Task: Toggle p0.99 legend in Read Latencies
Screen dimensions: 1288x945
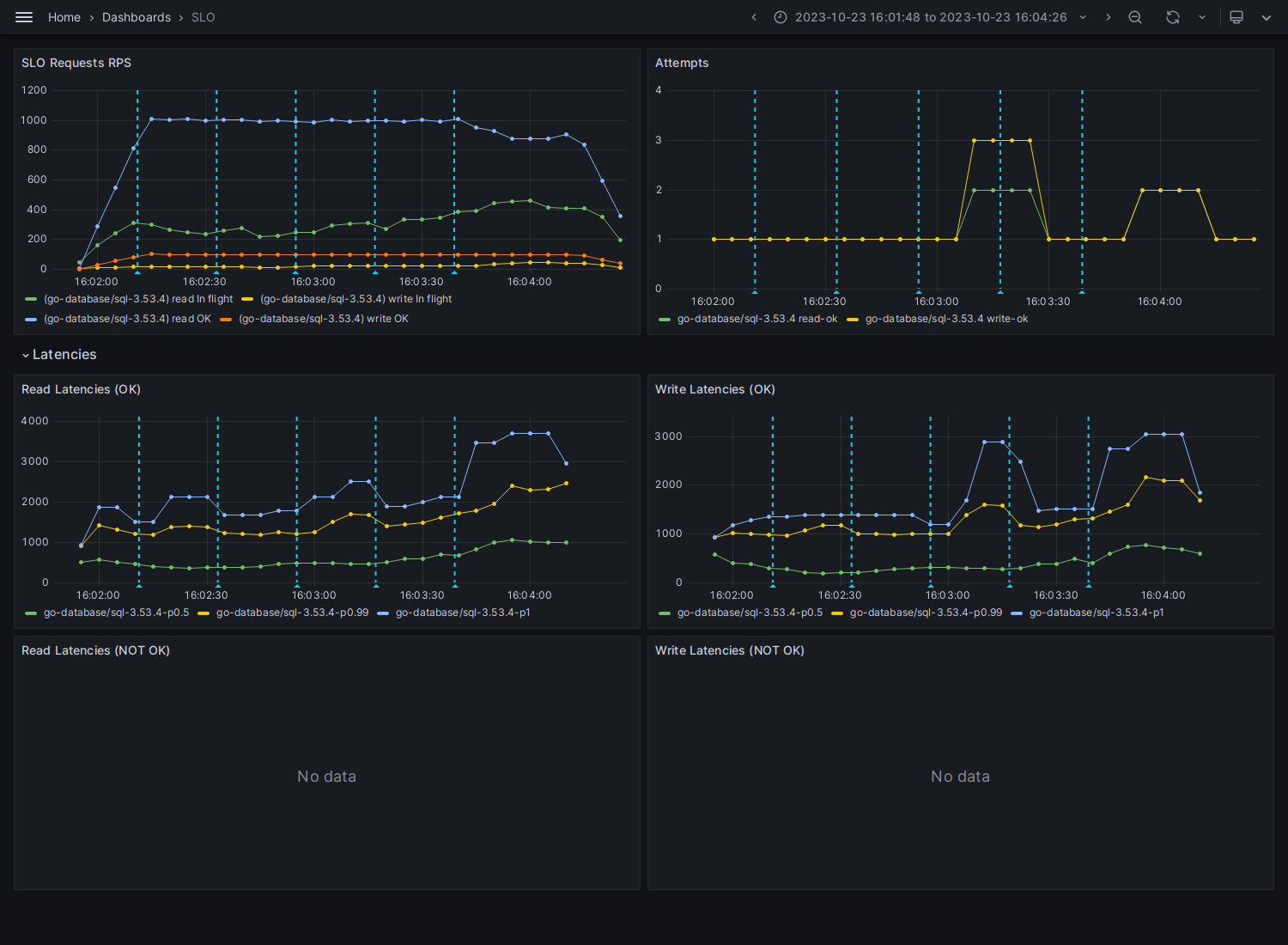Action: pos(292,613)
